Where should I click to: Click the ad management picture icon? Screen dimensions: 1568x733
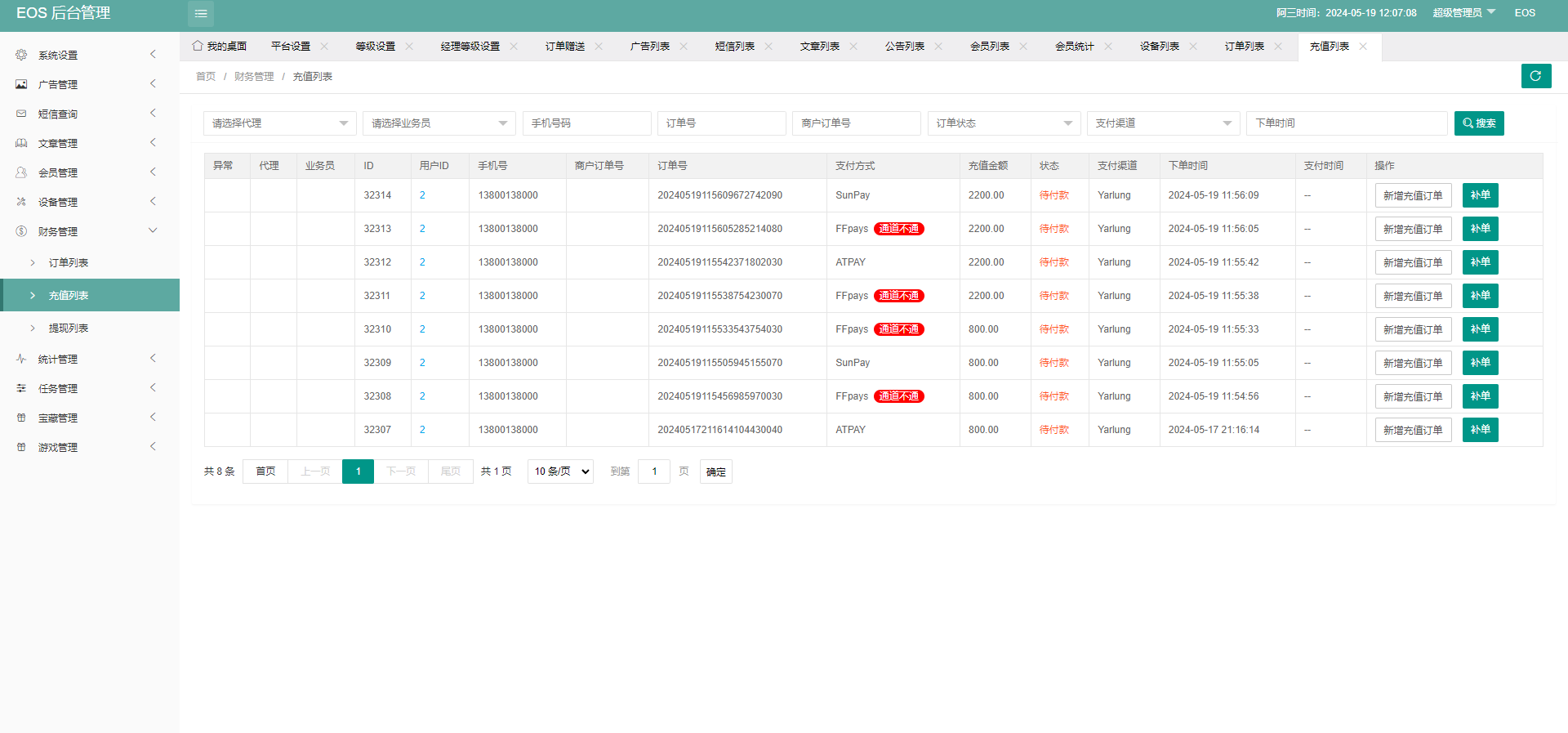pos(21,84)
